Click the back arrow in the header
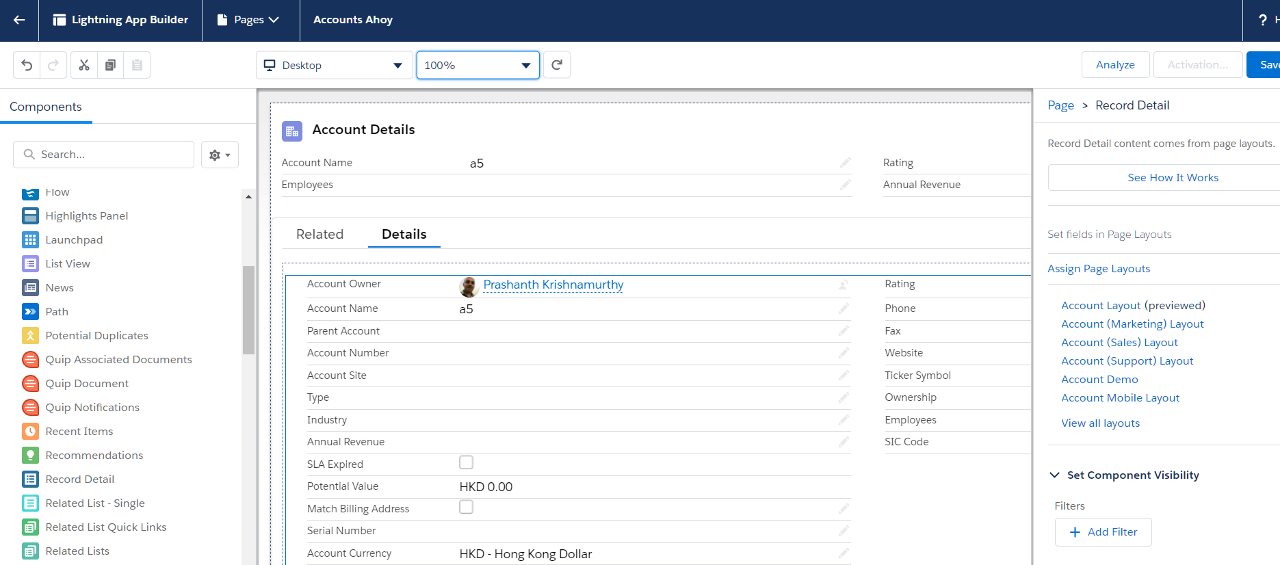The width and height of the screenshot is (1280, 565). [x=19, y=20]
